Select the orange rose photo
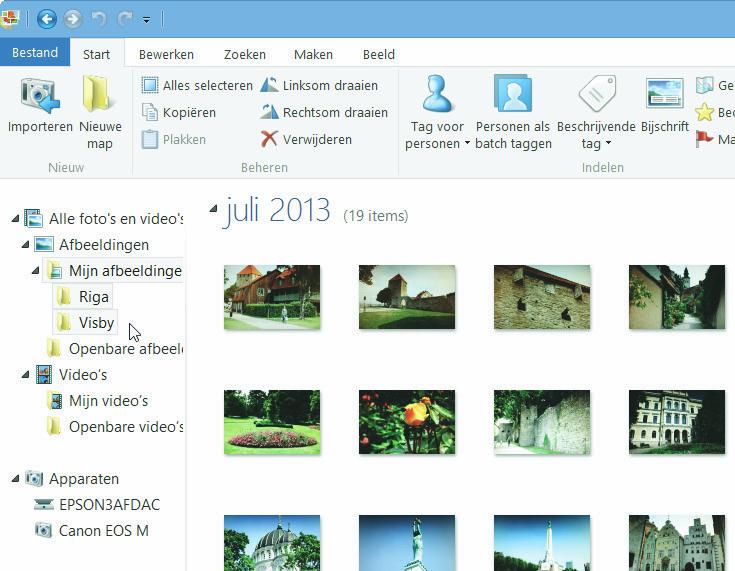Screen dimensions: 735x571 tap(406, 421)
